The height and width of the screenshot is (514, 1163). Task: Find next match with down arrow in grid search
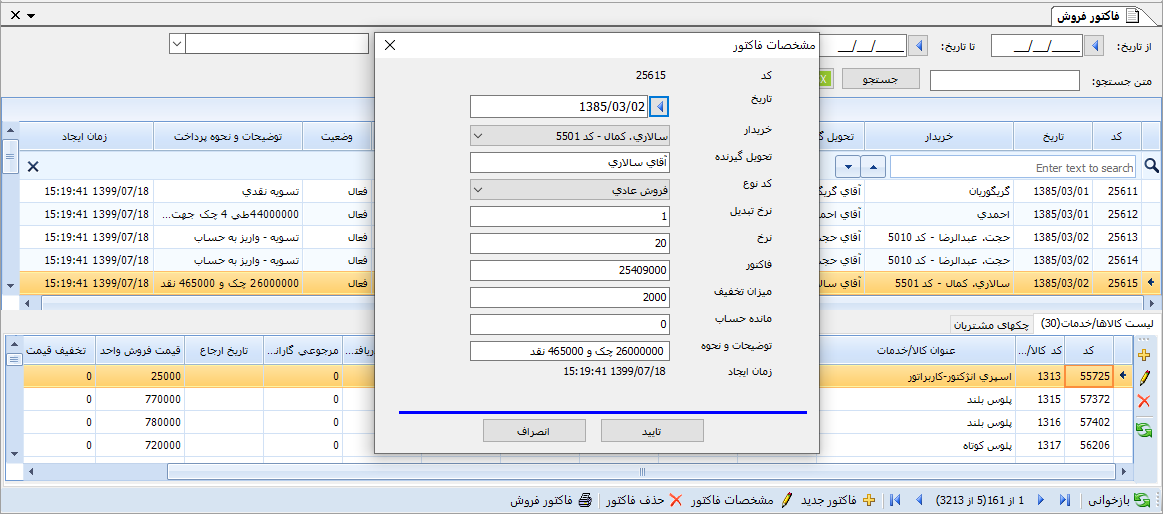click(849, 167)
